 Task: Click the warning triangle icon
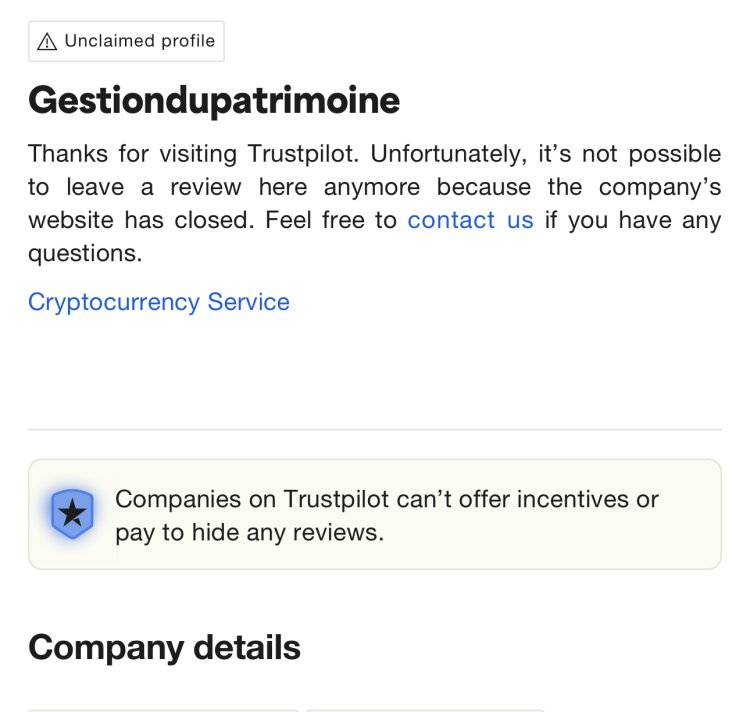[47, 42]
